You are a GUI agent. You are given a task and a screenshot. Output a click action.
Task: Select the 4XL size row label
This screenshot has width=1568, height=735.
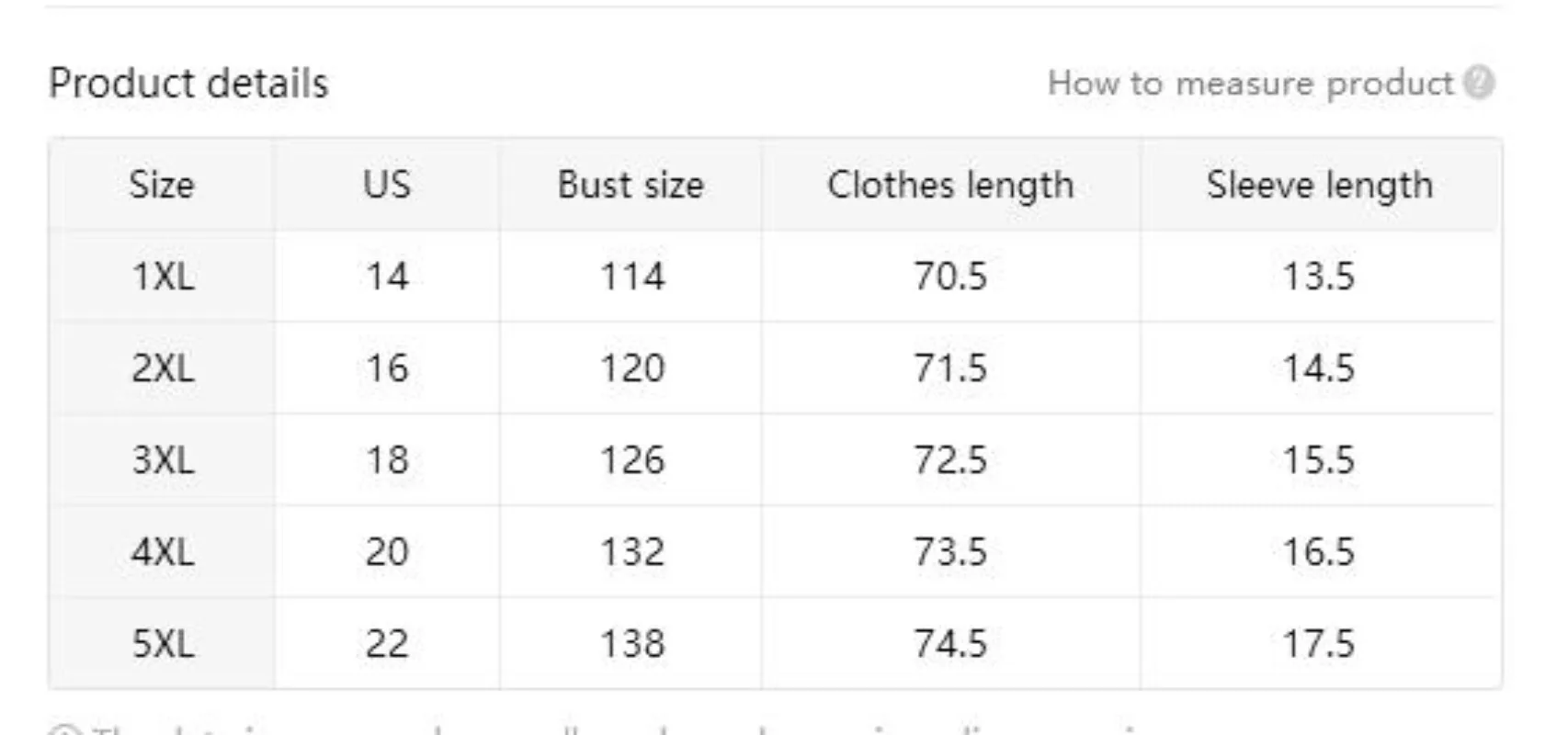(163, 551)
